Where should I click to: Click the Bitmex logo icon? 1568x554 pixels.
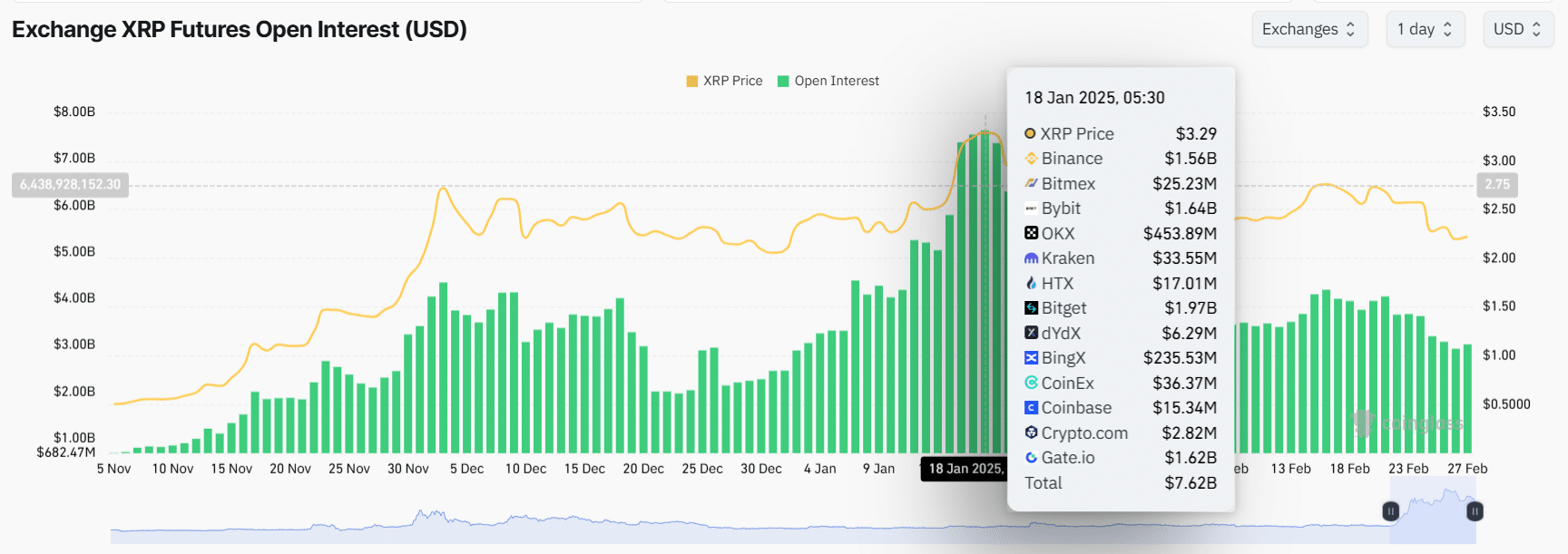(x=1031, y=183)
